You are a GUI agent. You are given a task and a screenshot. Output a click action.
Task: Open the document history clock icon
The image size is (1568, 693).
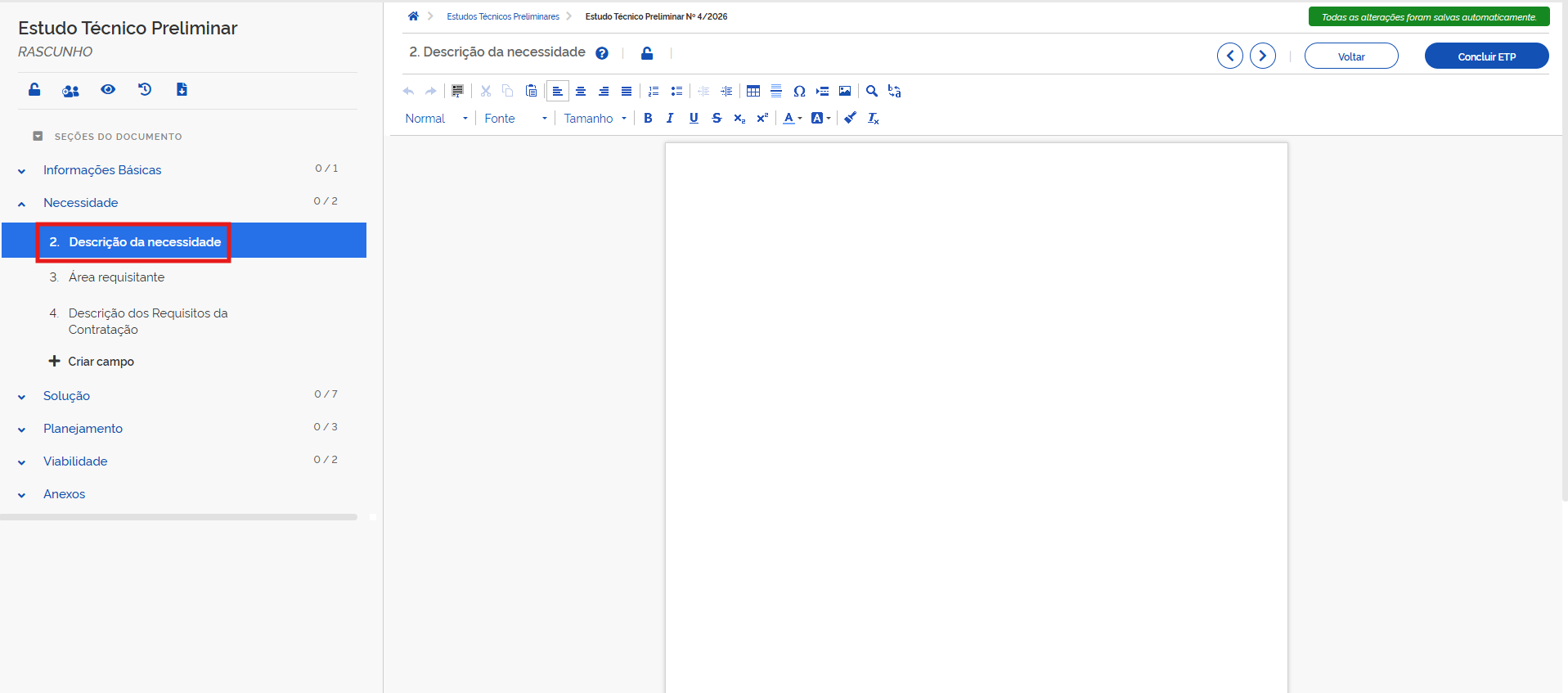coord(145,89)
